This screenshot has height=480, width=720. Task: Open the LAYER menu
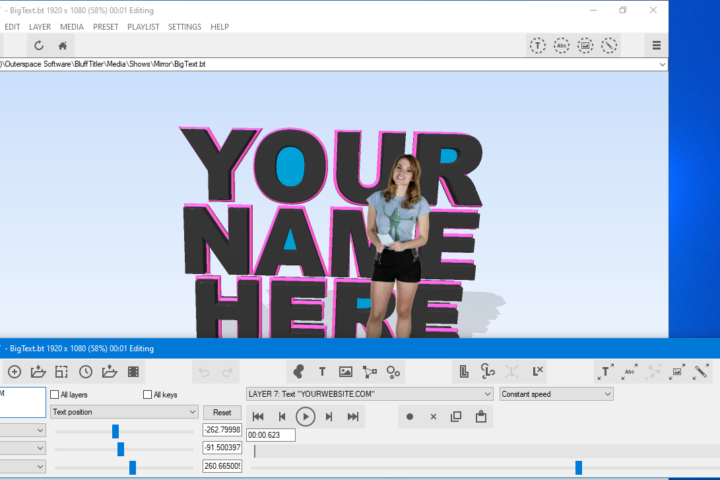point(40,27)
